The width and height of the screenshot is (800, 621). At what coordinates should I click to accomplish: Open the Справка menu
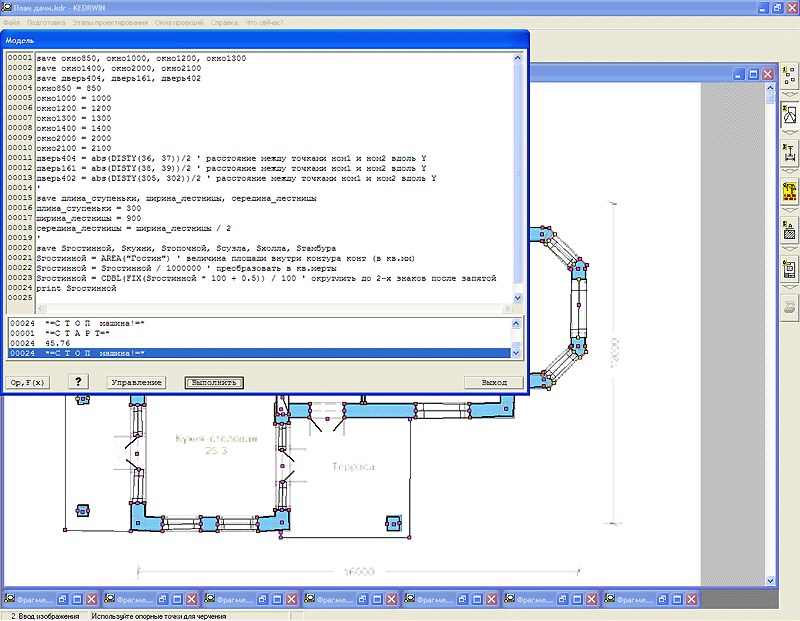point(224,22)
